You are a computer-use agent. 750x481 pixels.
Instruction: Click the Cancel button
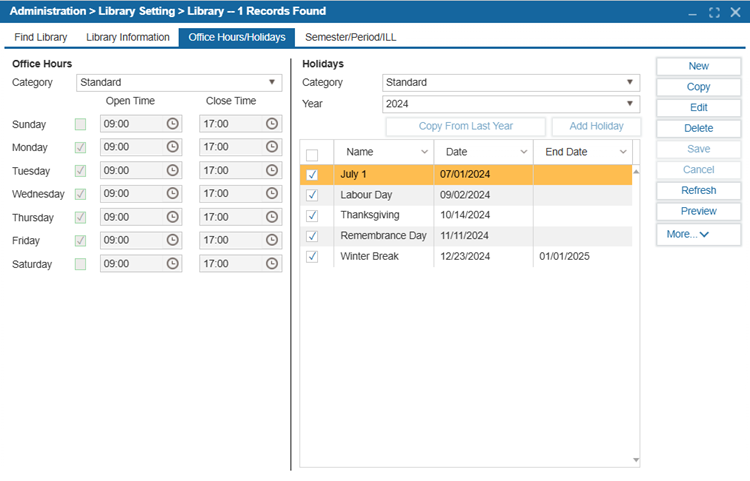(698, 170)
